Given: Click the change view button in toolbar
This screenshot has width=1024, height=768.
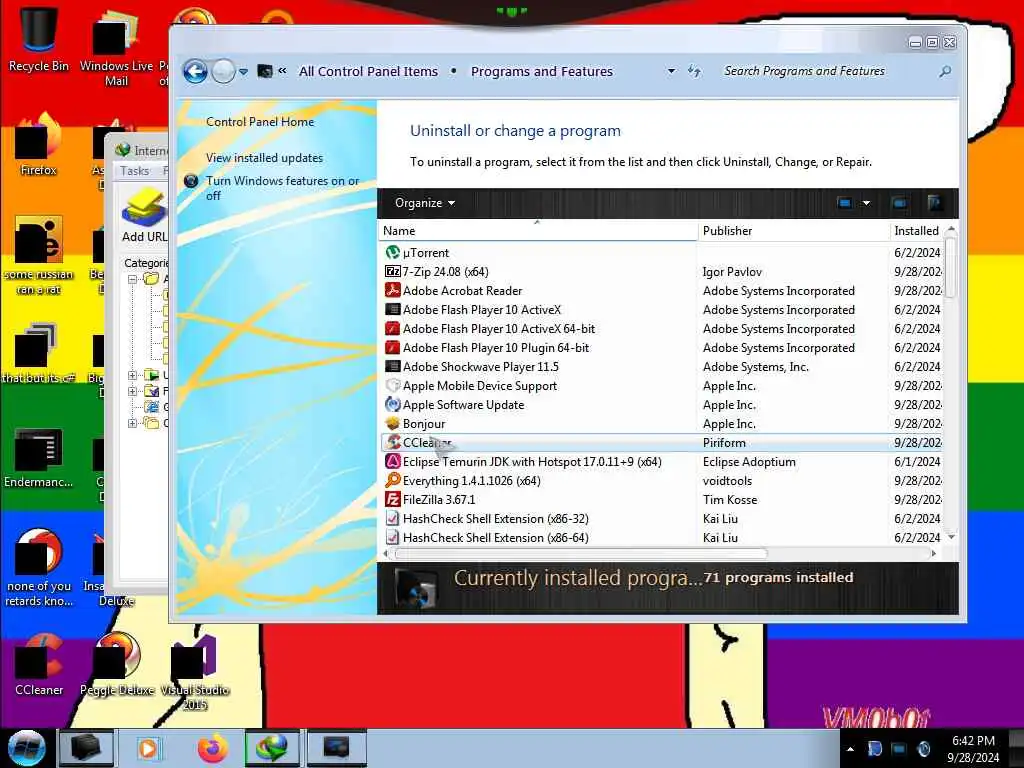Looking at the screenshot, I should [x=844, y=203].
